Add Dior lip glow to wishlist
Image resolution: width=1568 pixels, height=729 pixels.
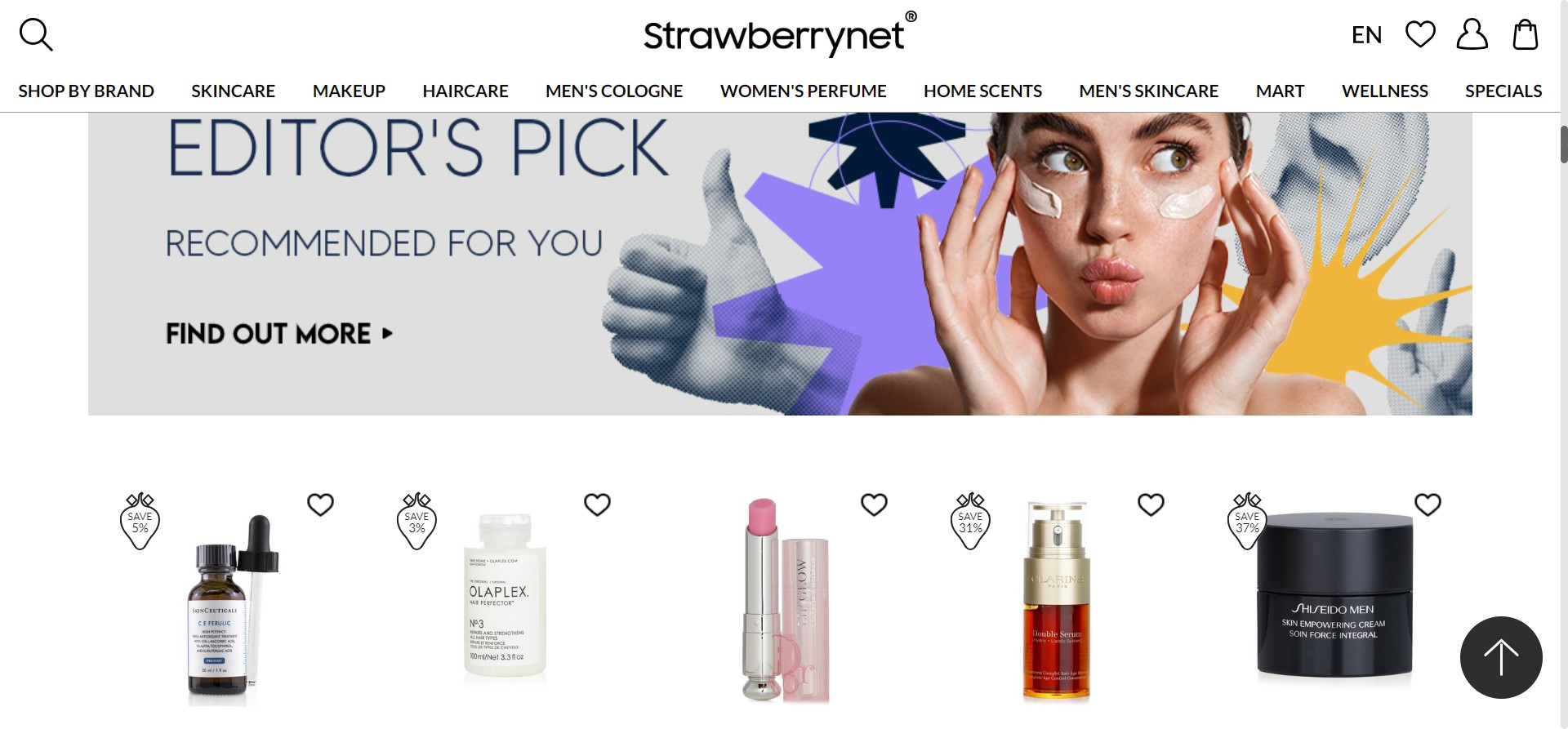tap(874, 505)
